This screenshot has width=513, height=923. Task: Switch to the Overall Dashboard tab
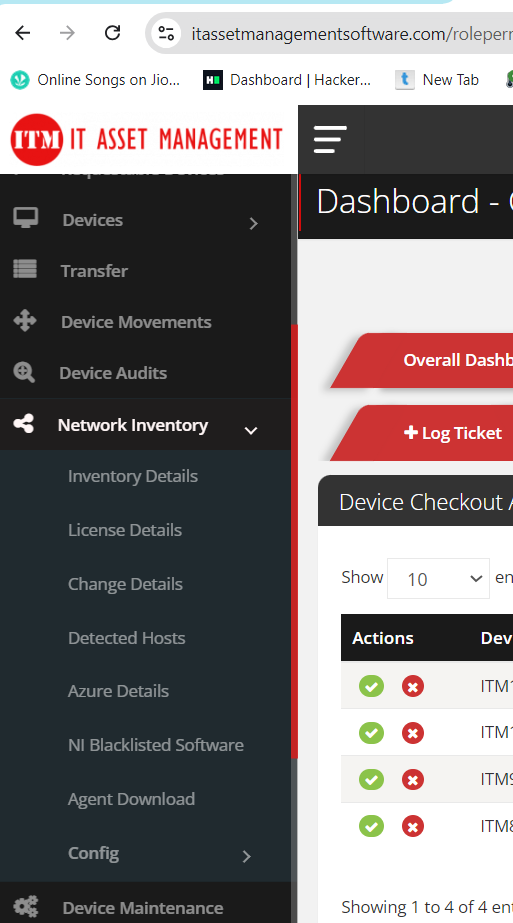point(422,360)
